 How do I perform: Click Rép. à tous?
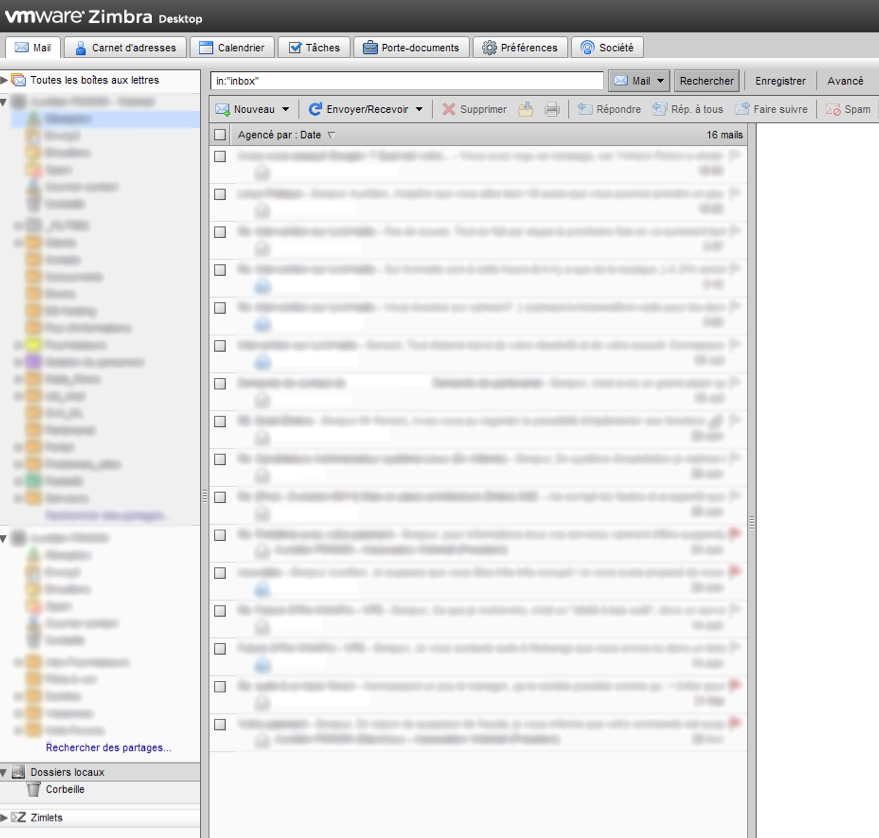tap(688, 109)
